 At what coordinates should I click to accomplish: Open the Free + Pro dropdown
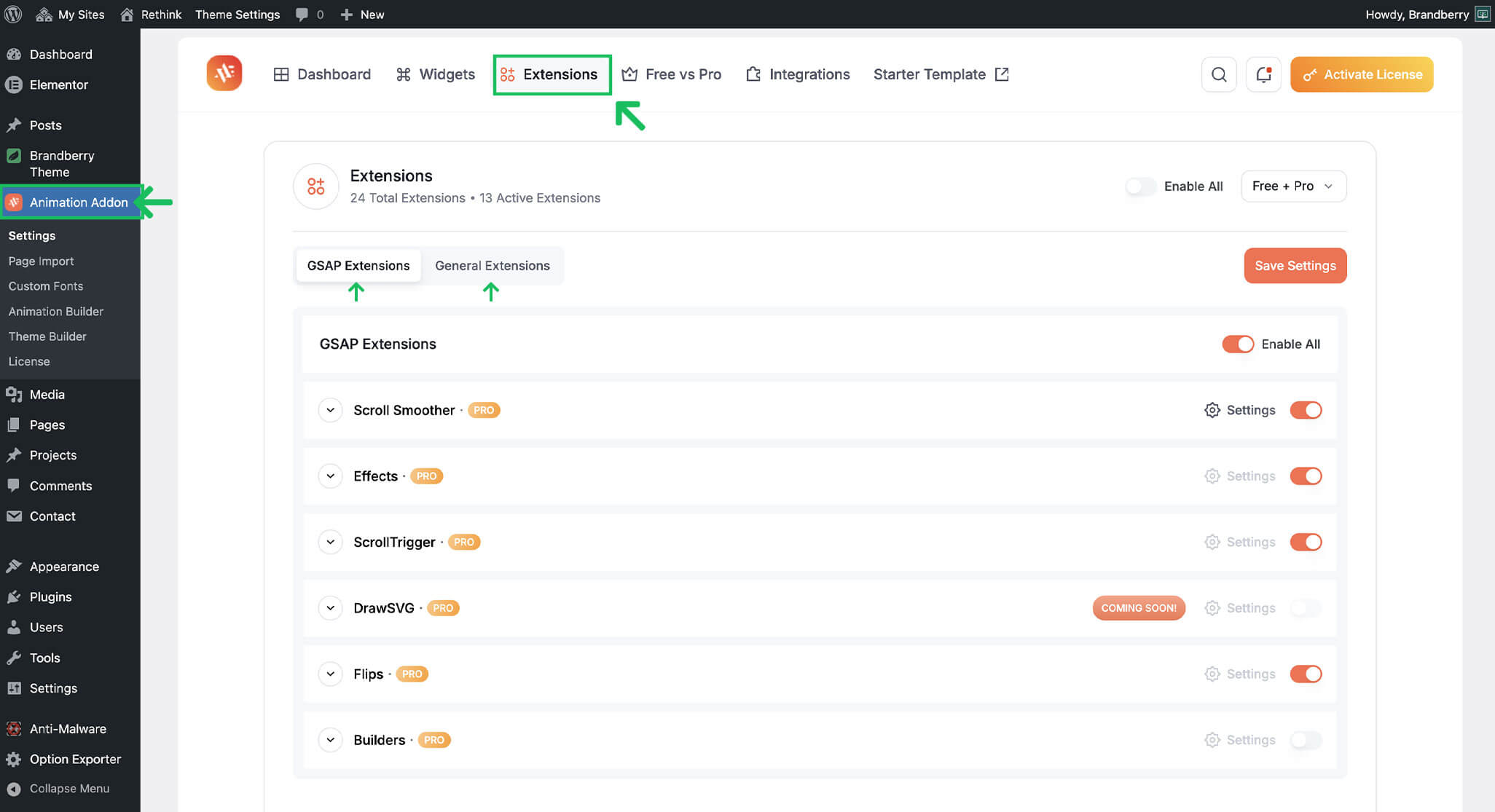[x=1293, y=186]
